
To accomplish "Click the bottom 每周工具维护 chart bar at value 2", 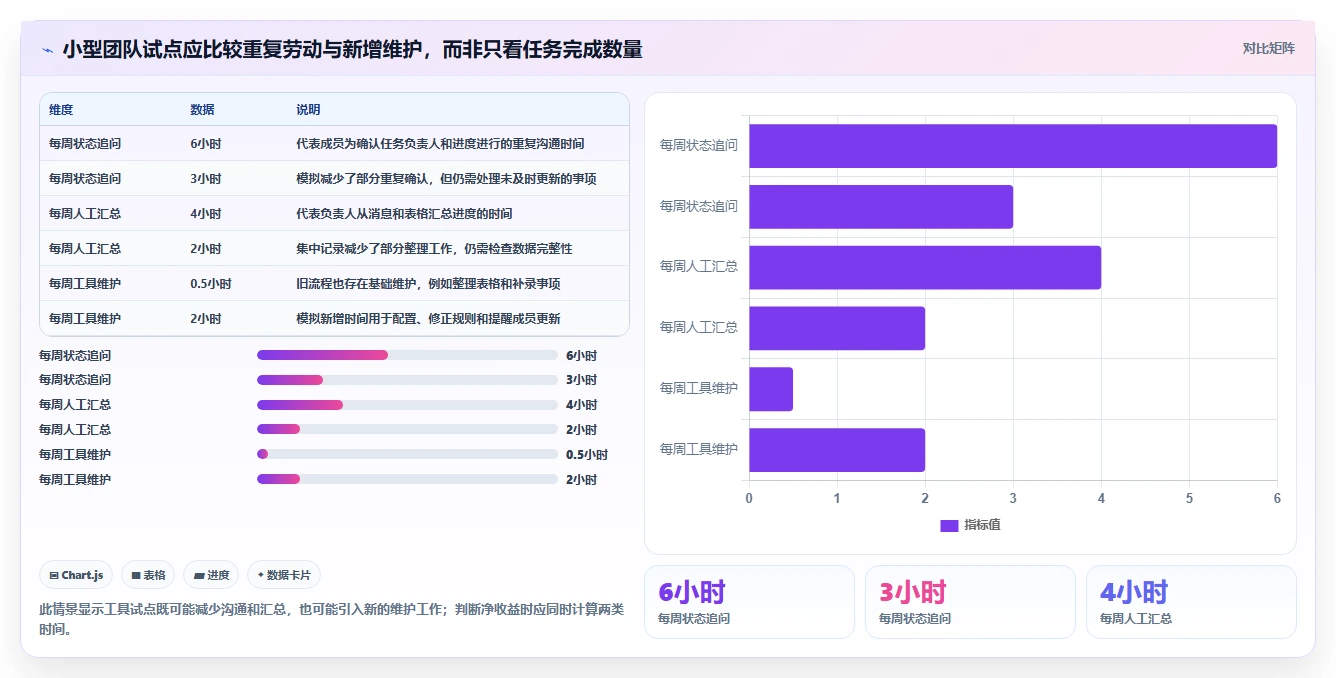I will click(837, 450).
